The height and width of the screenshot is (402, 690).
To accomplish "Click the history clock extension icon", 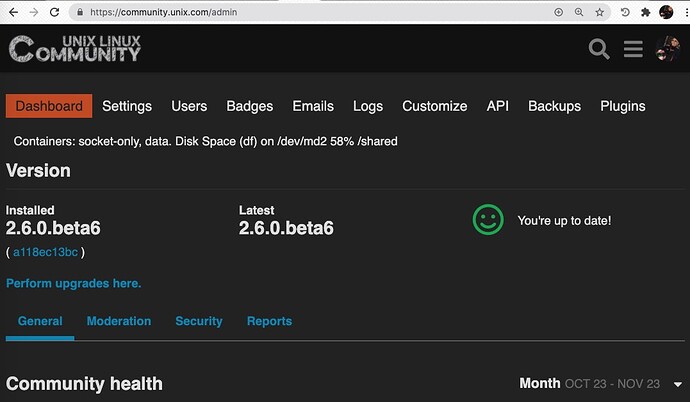I will click(x=625, y=12).
